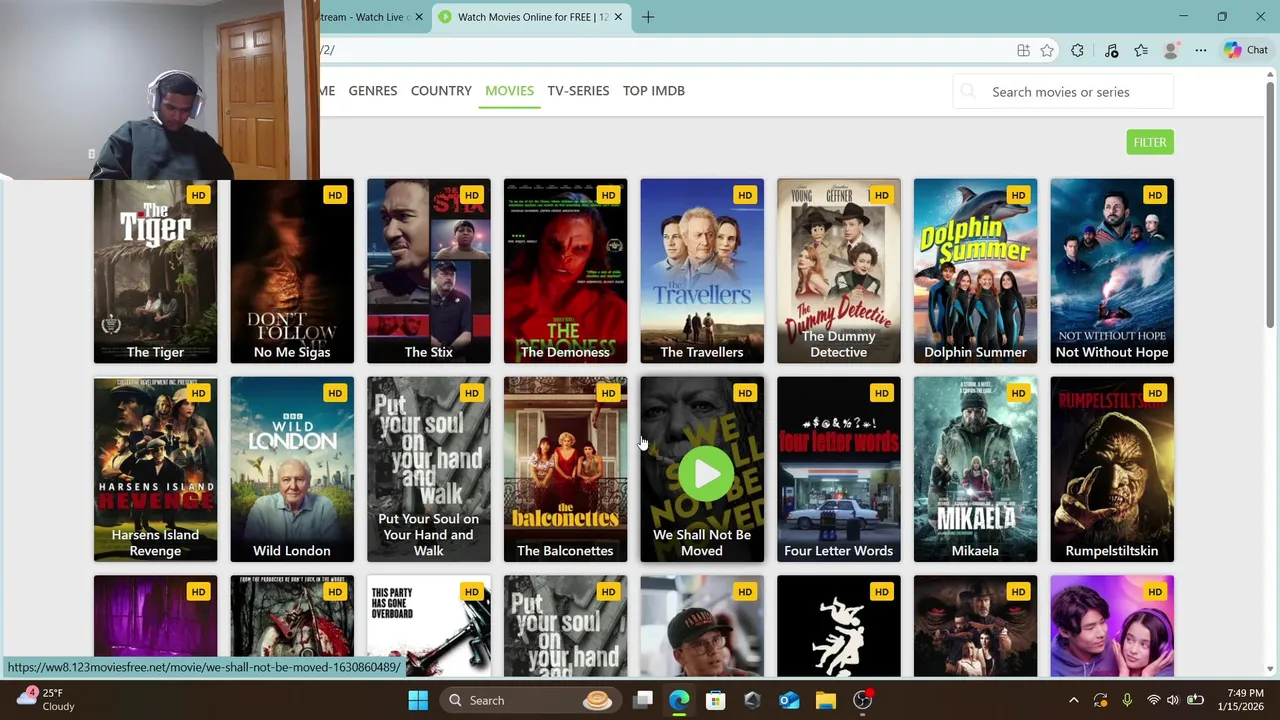Image resolution: width=1280 pixels, height=720 pixels.
Task: Open Task View in taskbar
Action: (643, 700)
